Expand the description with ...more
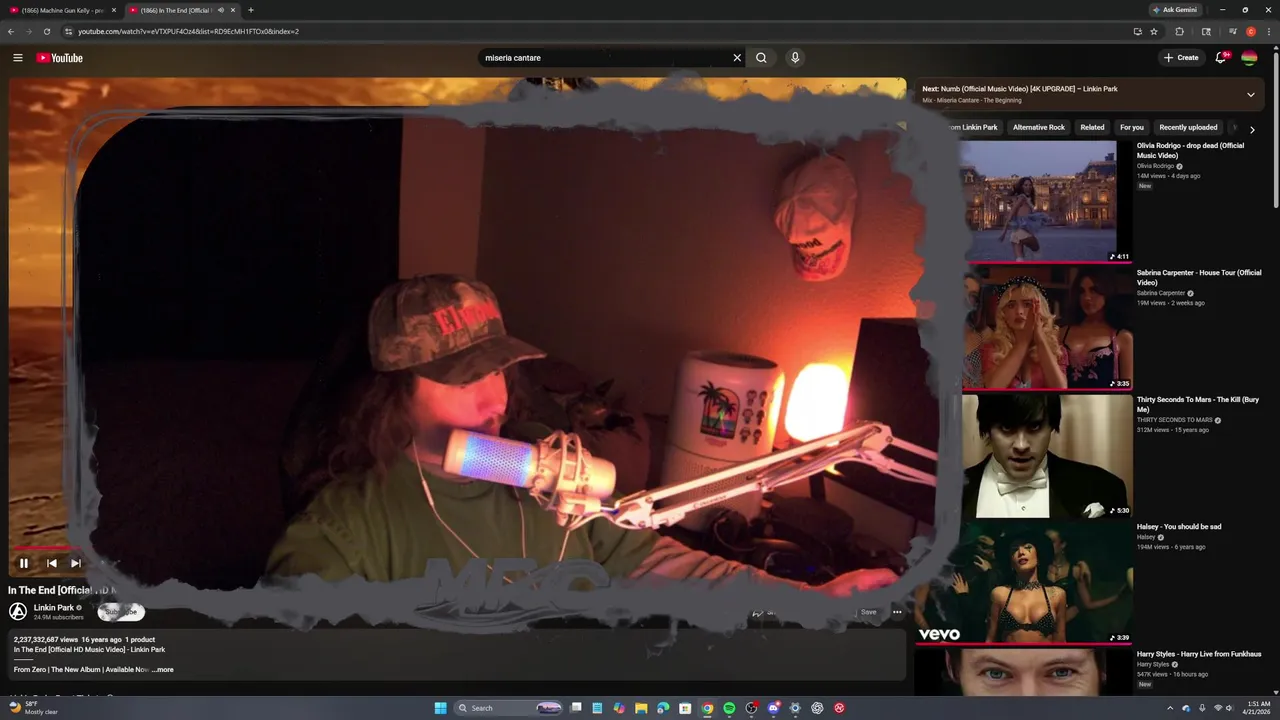Viewport: 1280px width, 720px height. pos(163,670)
